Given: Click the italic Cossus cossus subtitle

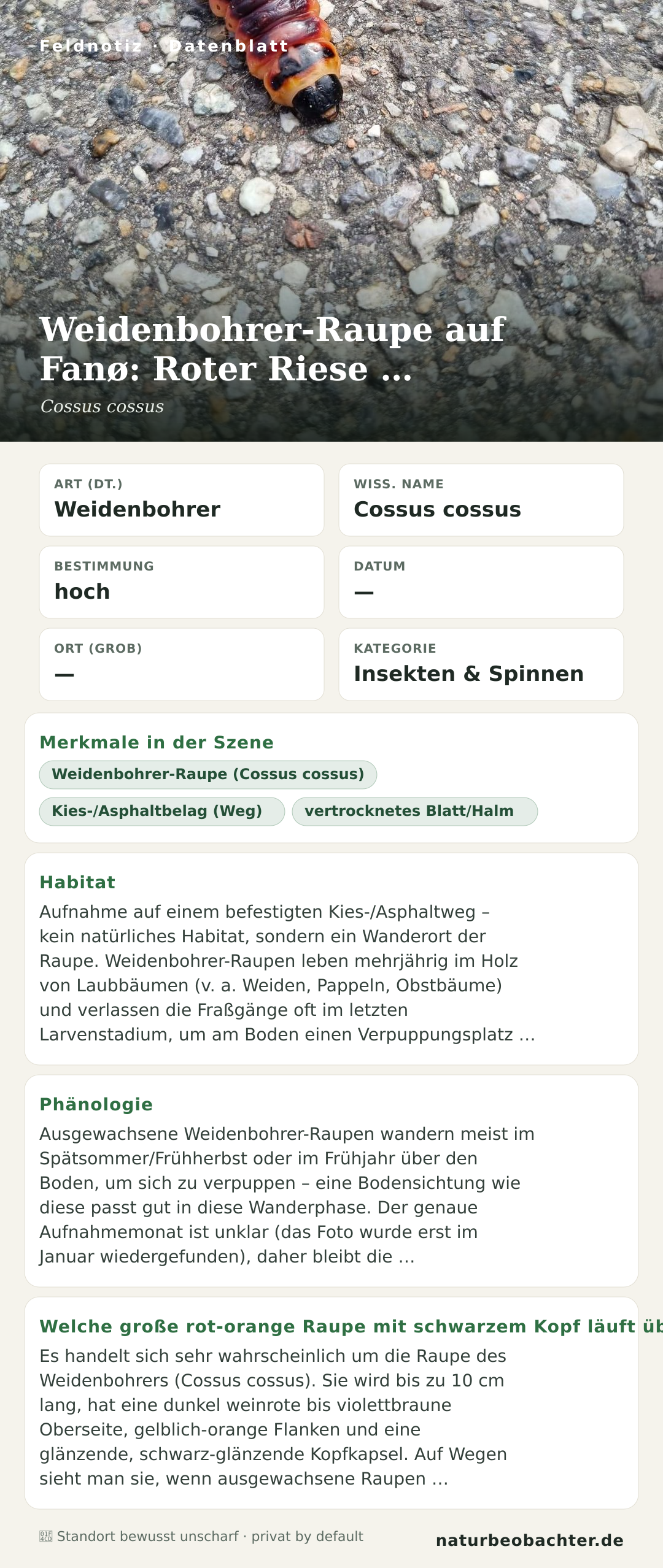Looking at the screenshot, I should click(102, 406).
